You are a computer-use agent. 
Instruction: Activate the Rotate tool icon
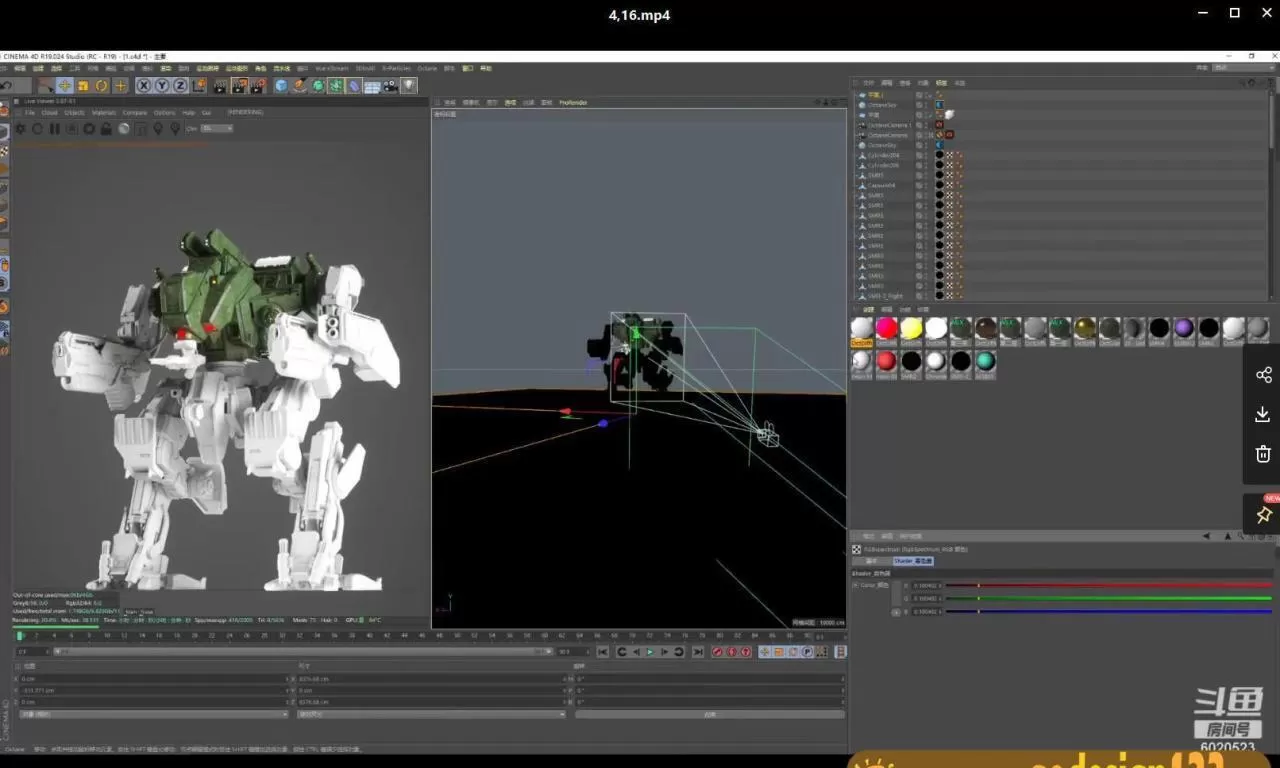101,86
